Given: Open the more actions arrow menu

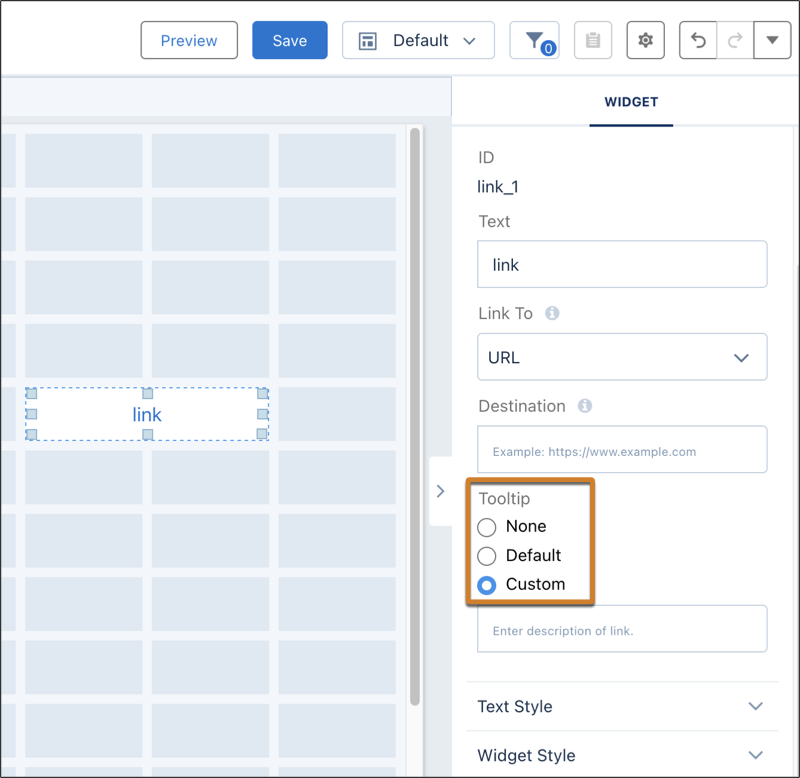Looking at the screenshot, I should [x=772, y=40].
